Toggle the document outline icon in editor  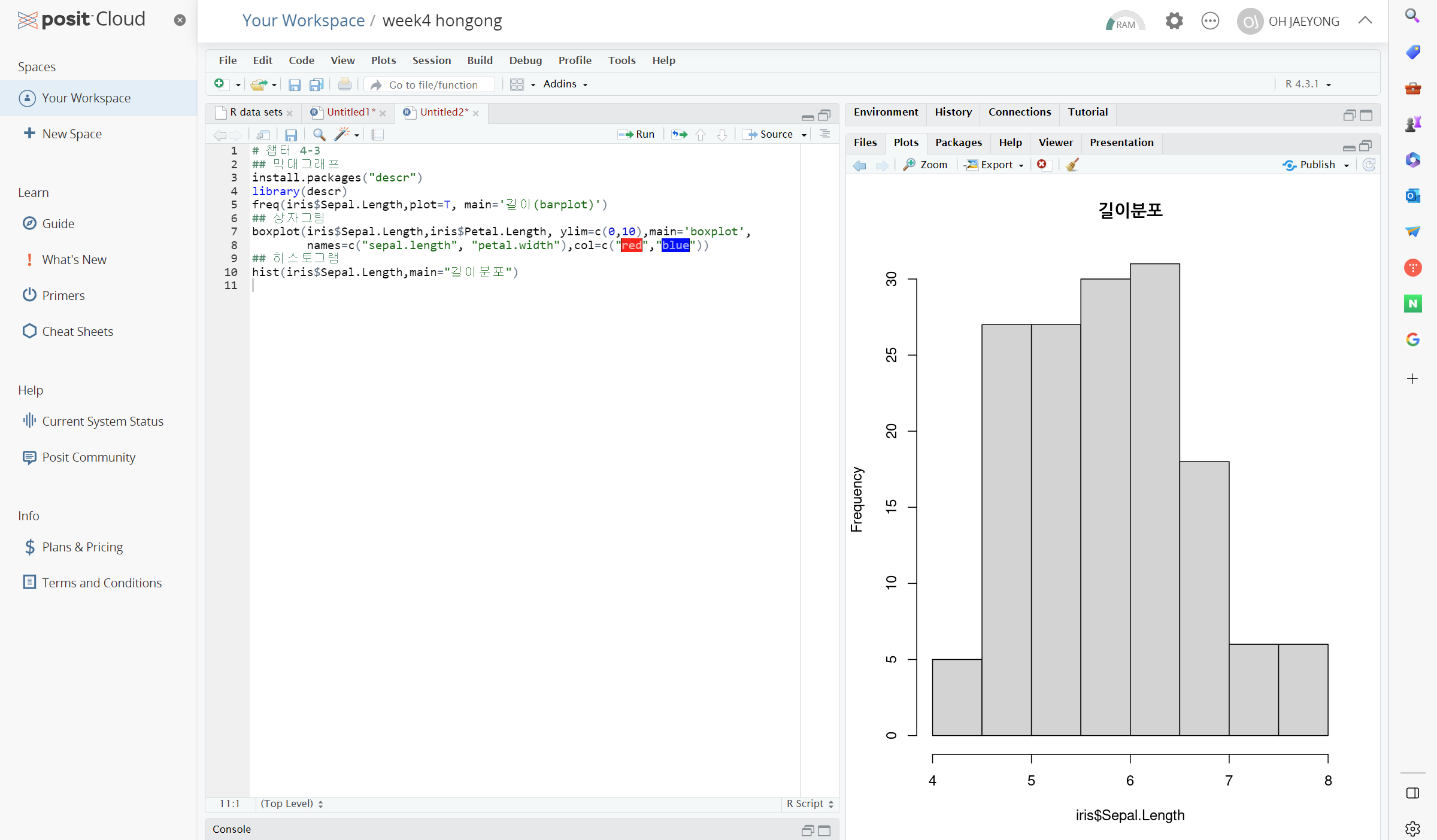pos(824,134)
